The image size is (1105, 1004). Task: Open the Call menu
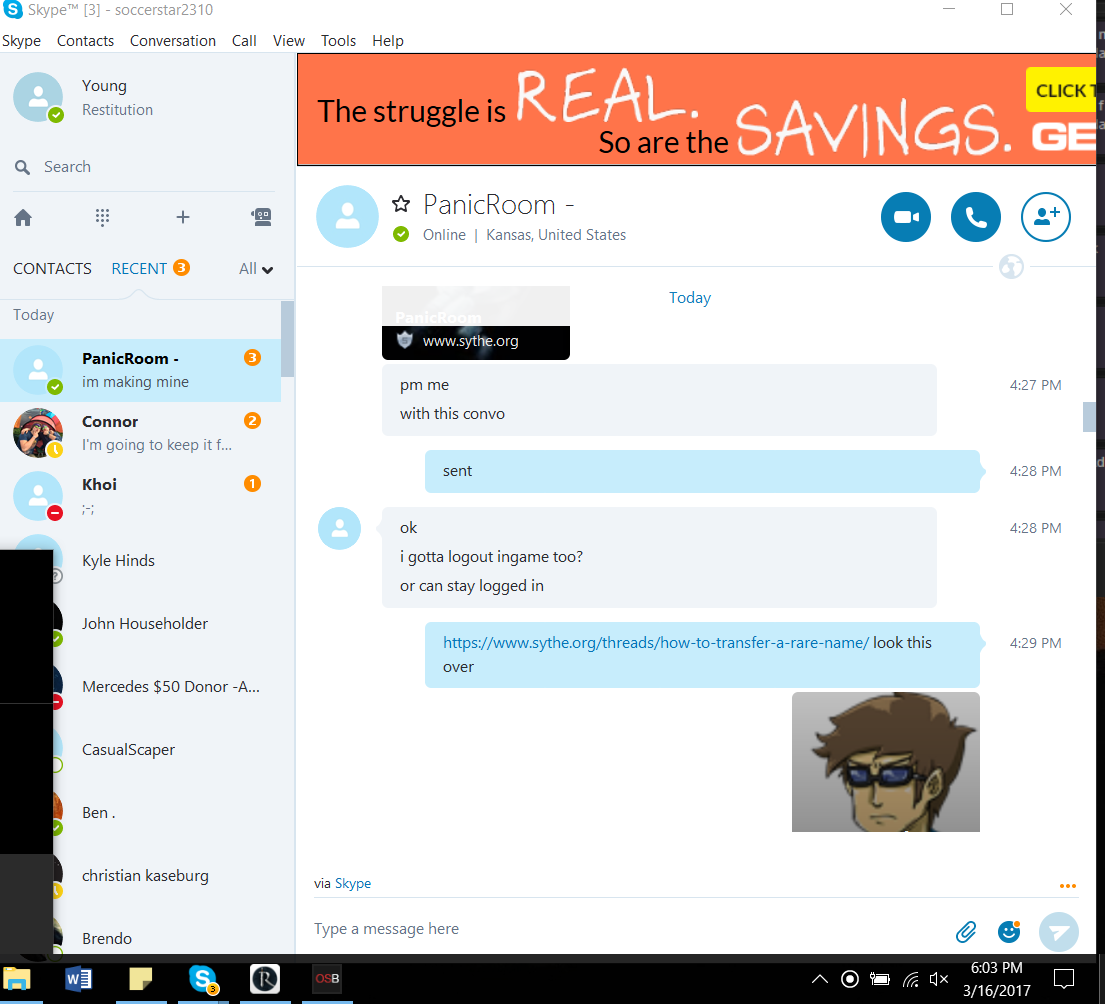(244, 41)
